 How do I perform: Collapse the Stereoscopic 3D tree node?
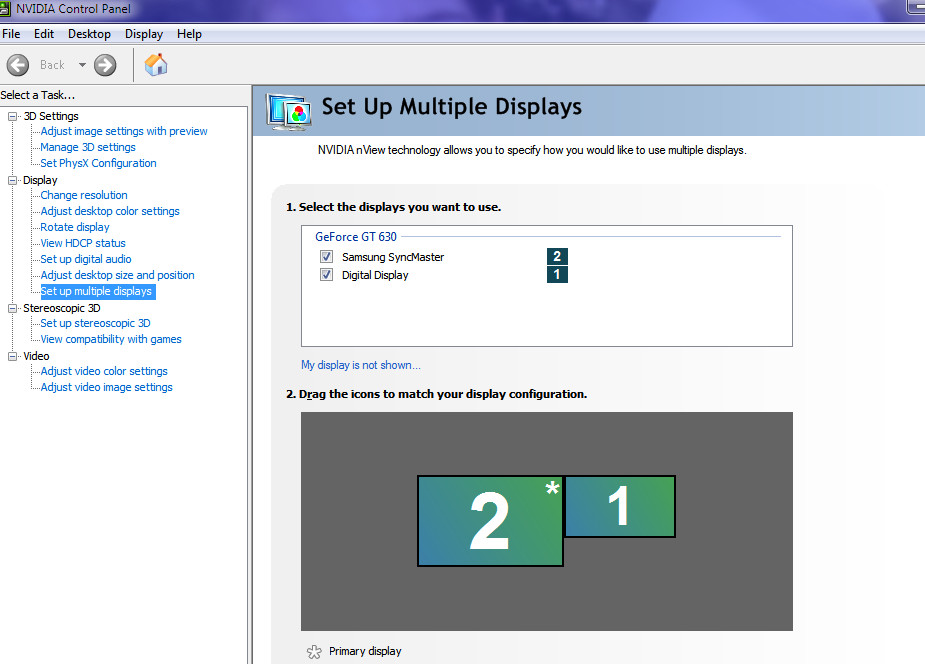(12, 308)
